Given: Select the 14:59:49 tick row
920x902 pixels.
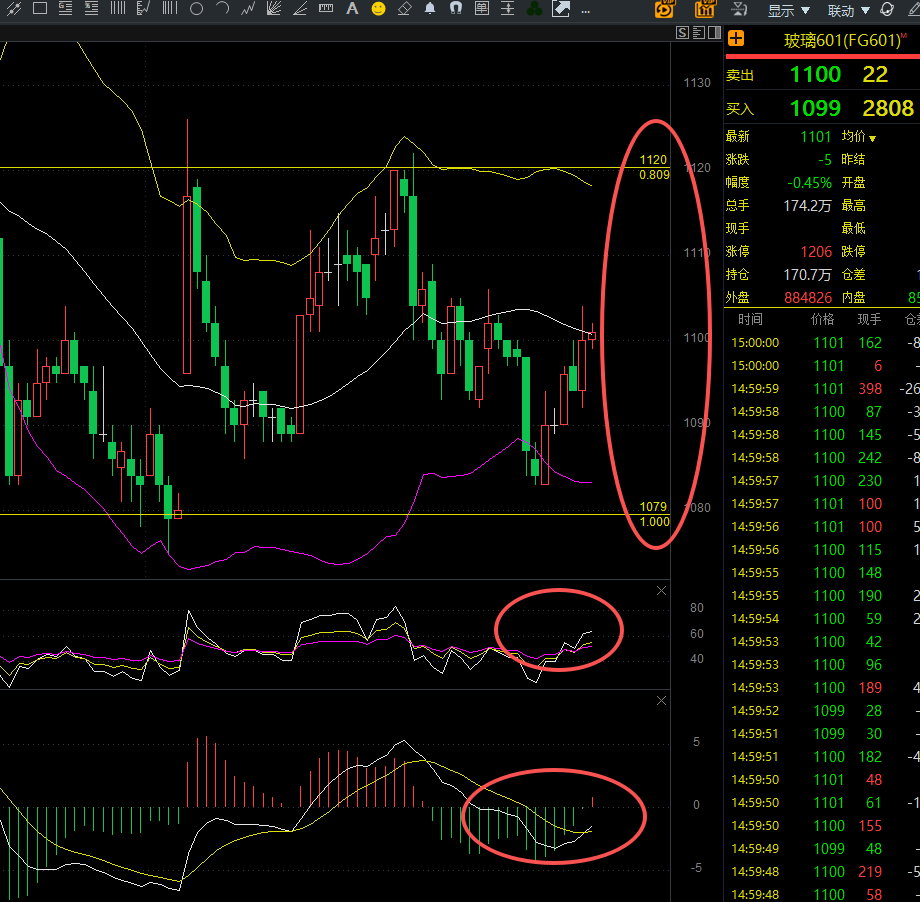Looking at the screenshot, I should (823, 849).
